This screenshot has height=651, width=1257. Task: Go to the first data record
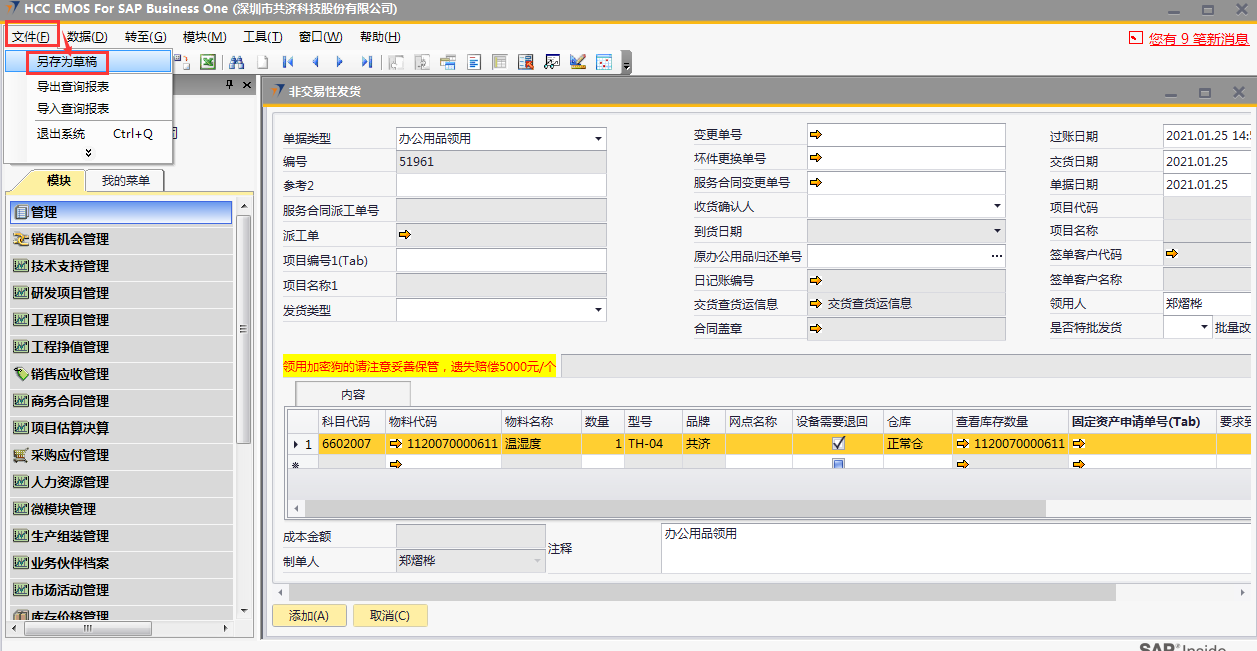(x=288, y=62)
